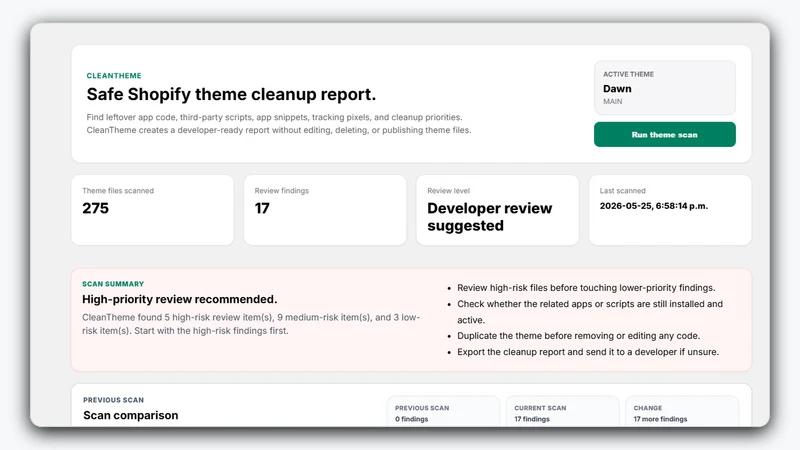Image resolution: width=800 pixels, height=450 pixels.
Task: Click Current Scan 17 findings box
Action: pos(562,412)
